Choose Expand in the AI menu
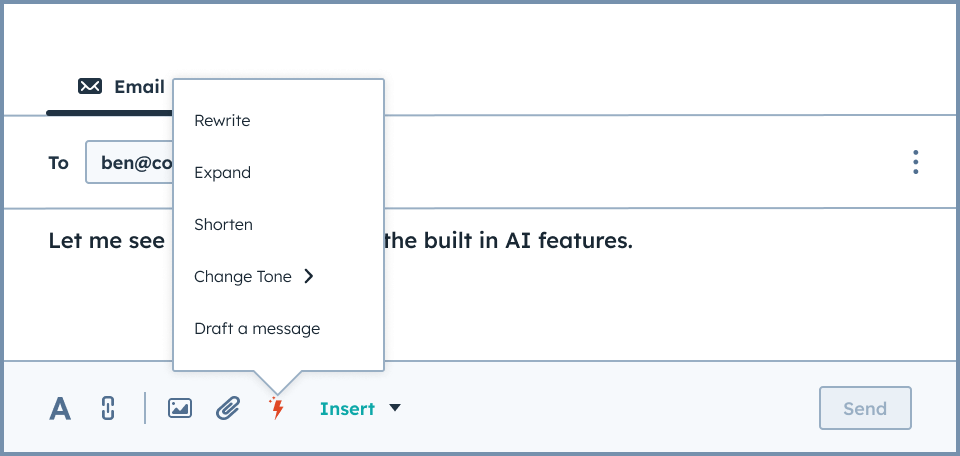Screen dimensions: 960x456 point(222,173)
